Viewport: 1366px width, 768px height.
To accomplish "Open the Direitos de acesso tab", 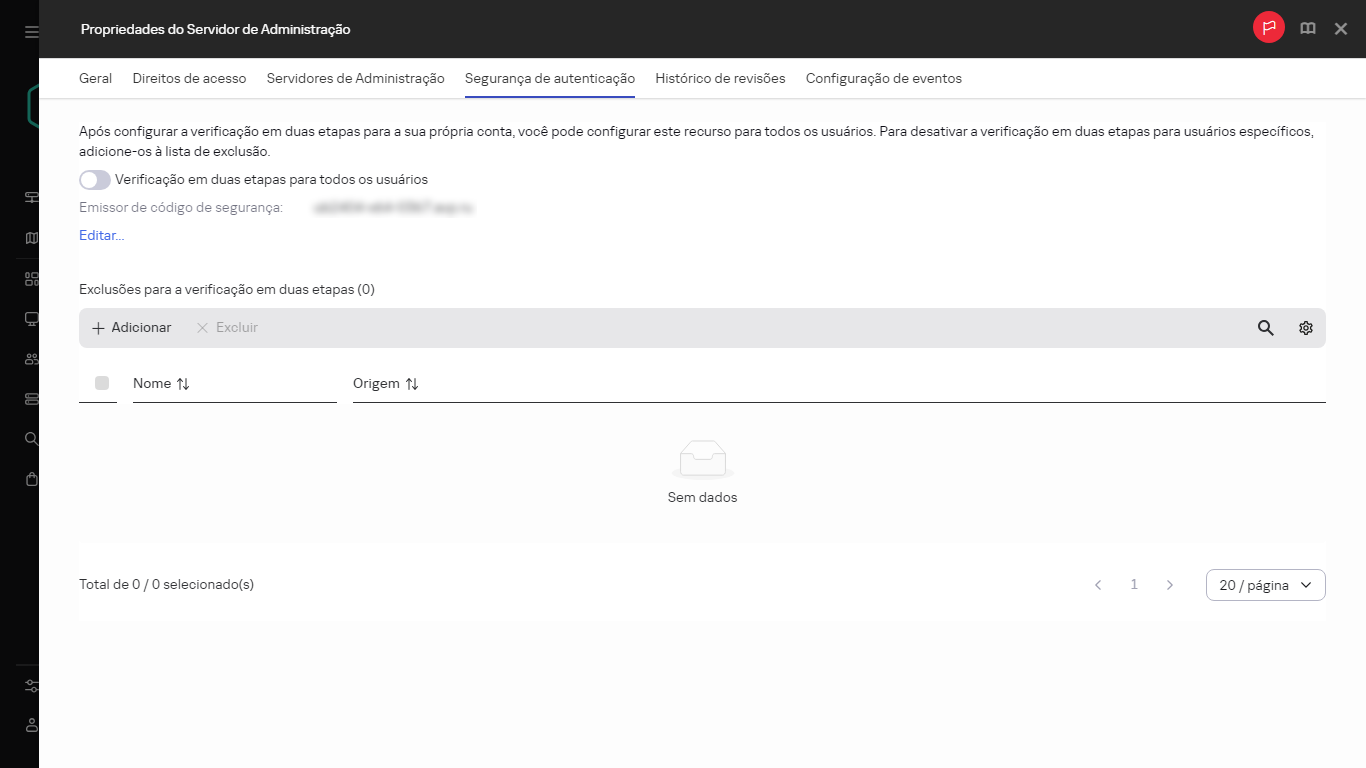I will 189,78.
